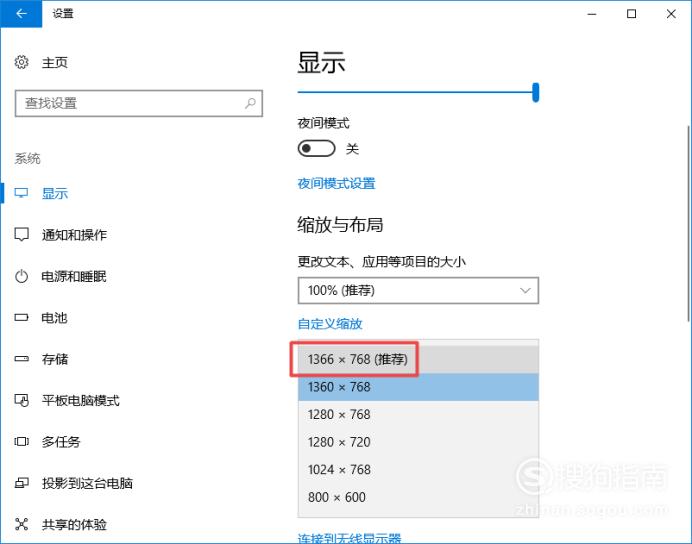Click the shared experiences icon
The image size is (692, 544).
pyautogui.click(x=21, y=524)
